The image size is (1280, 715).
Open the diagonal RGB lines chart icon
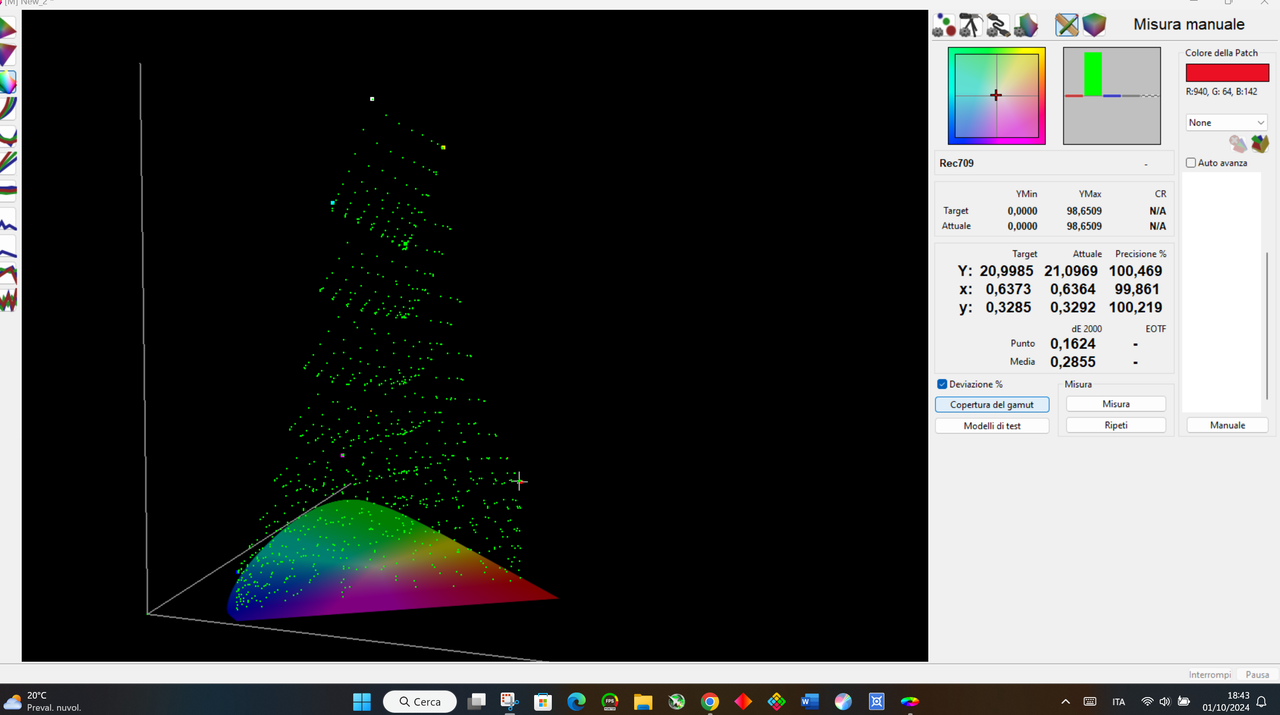pyautogui.click(x=8, y=162)
